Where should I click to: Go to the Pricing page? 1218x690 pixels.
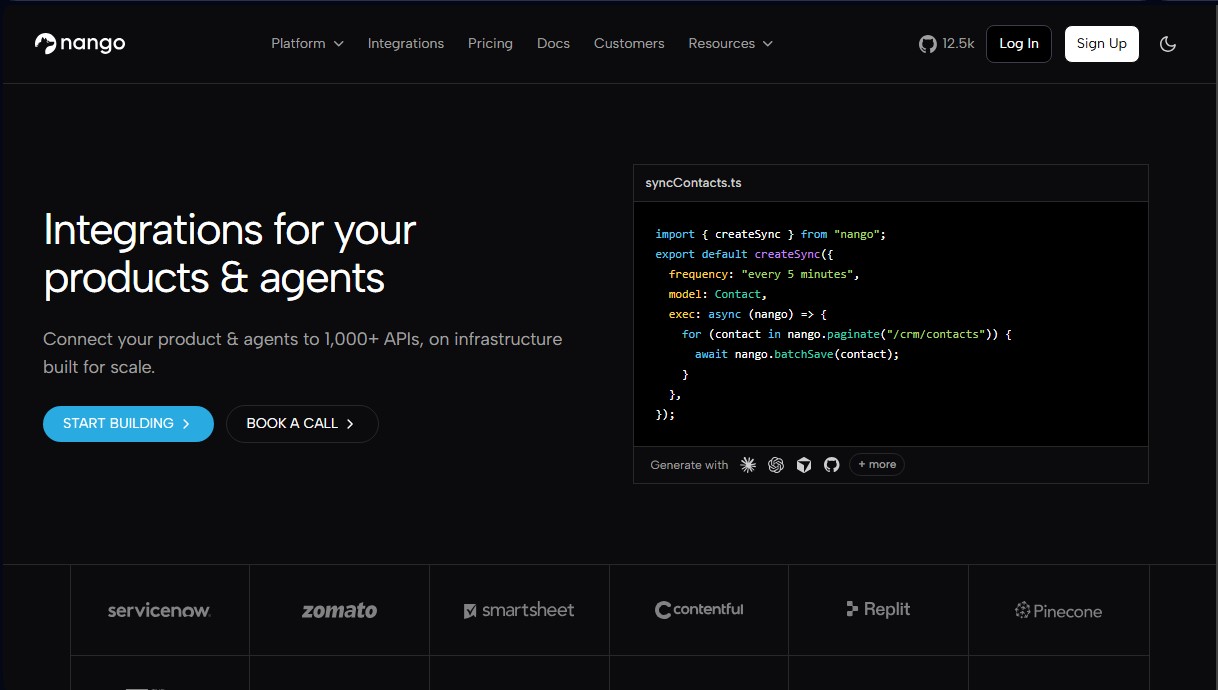[x=490, y=44]
